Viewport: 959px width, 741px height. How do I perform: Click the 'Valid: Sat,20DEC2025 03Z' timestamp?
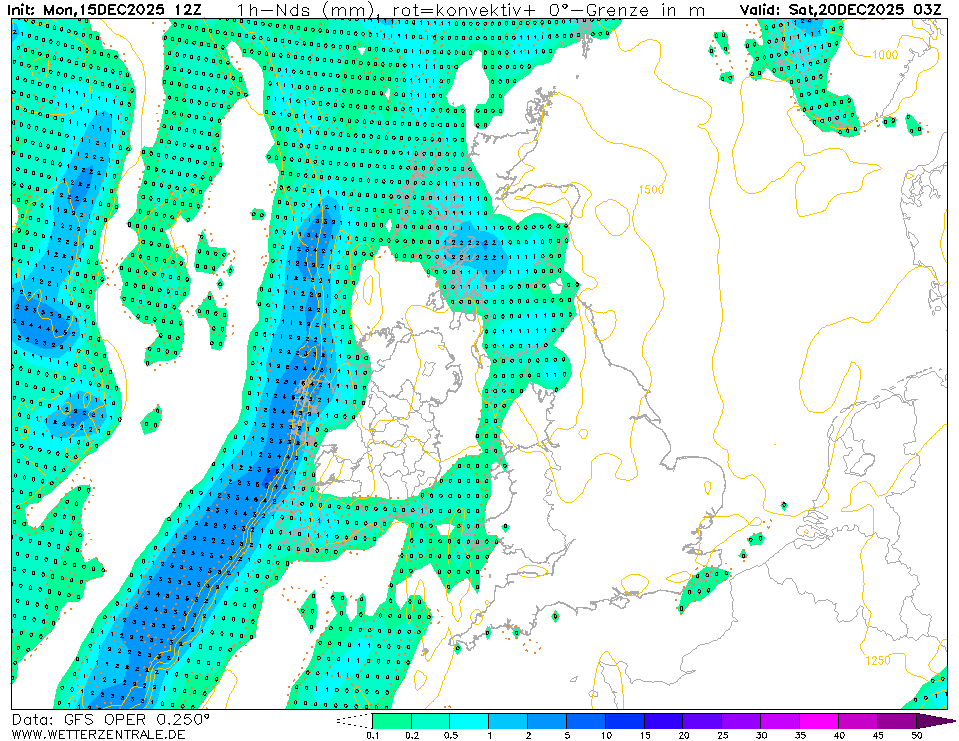pos(840,10)
